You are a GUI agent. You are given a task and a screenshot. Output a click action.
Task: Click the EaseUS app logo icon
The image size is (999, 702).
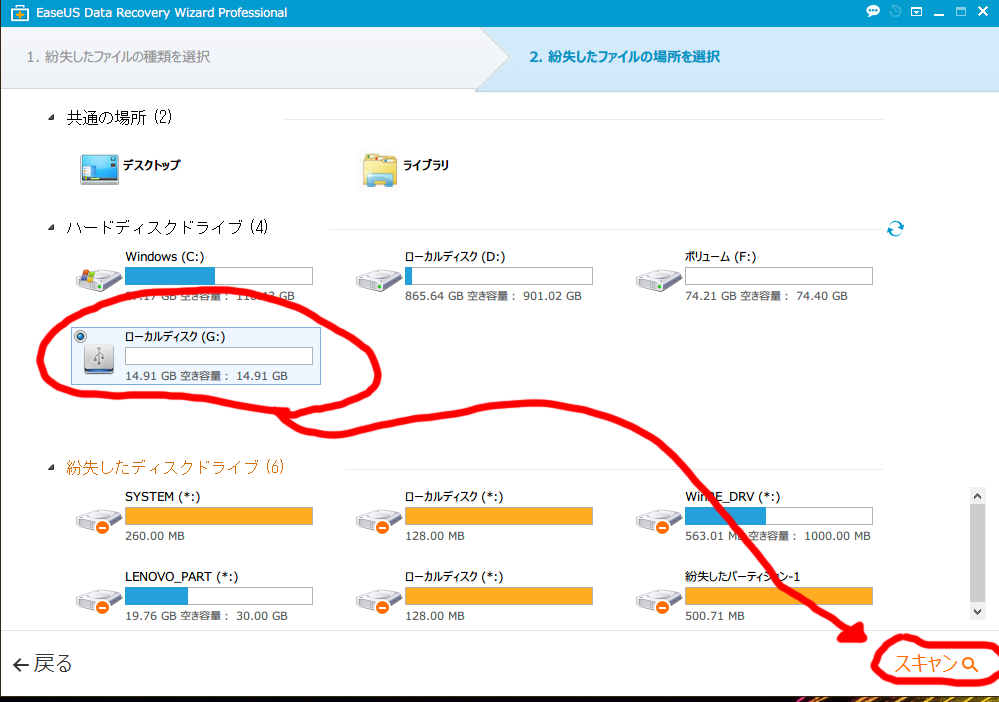20,13
